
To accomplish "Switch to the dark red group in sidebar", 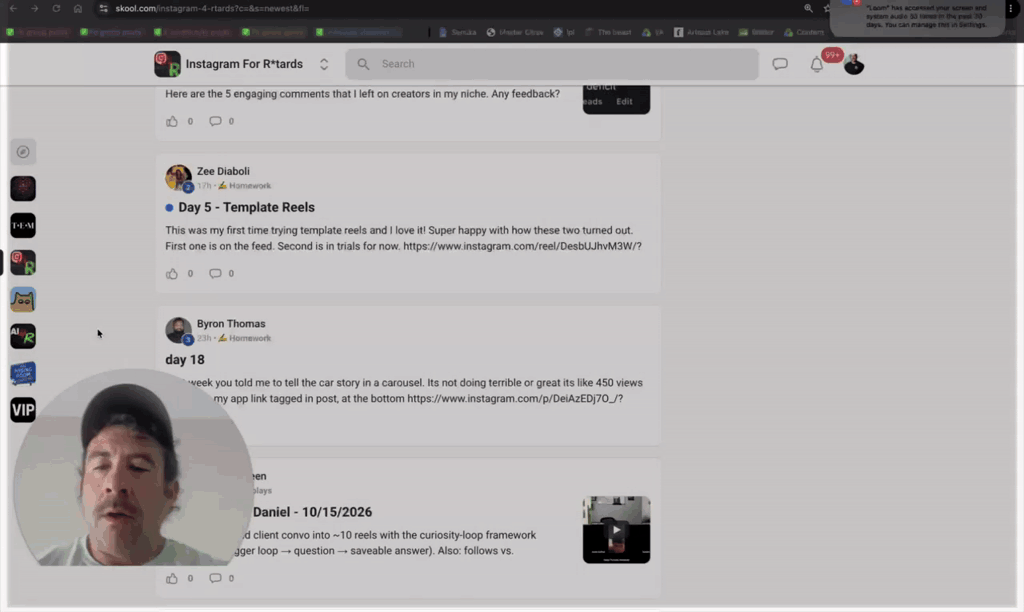I will (23, 189).
